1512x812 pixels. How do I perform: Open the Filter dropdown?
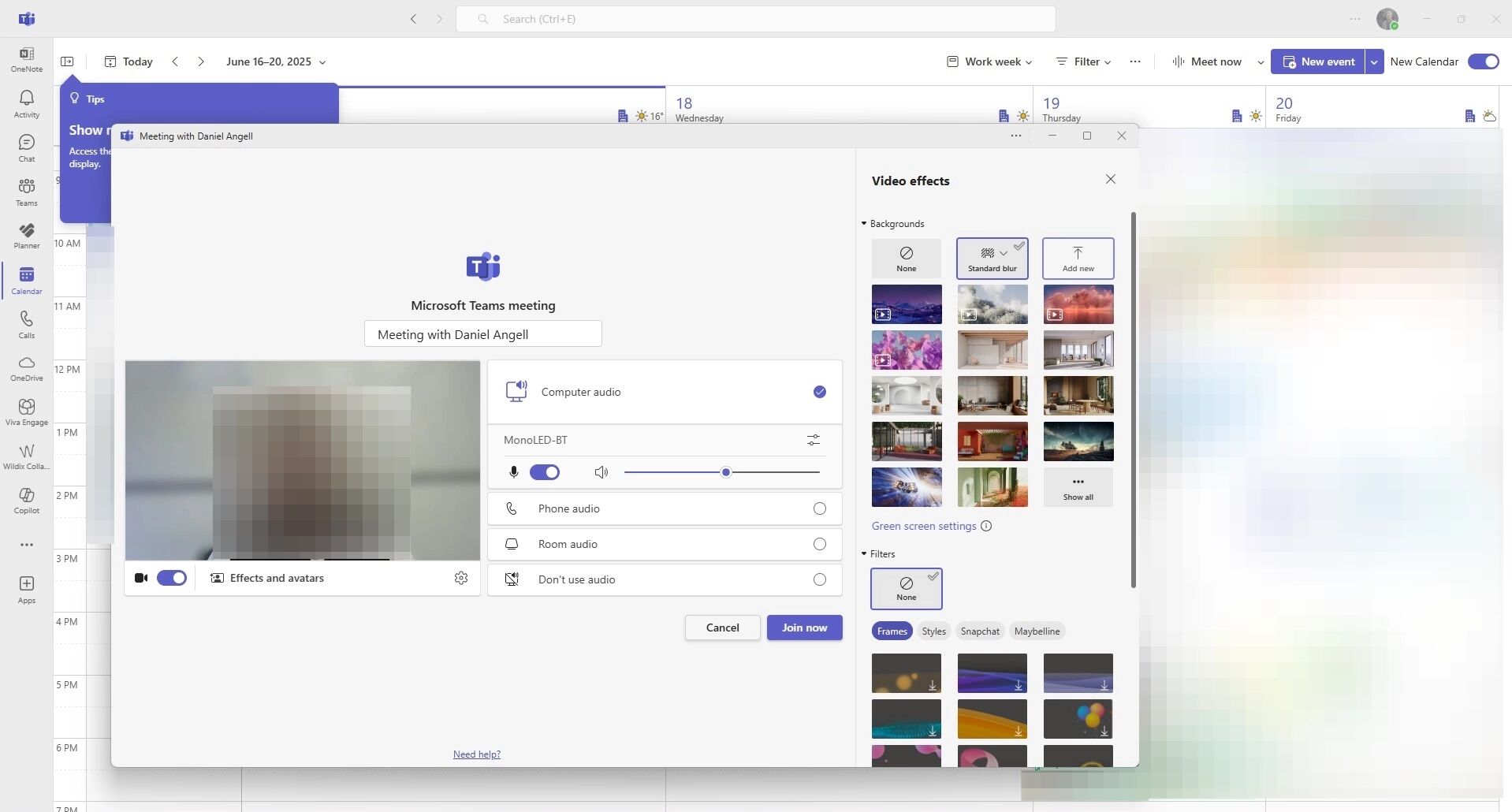click(x=1084, y=61)
